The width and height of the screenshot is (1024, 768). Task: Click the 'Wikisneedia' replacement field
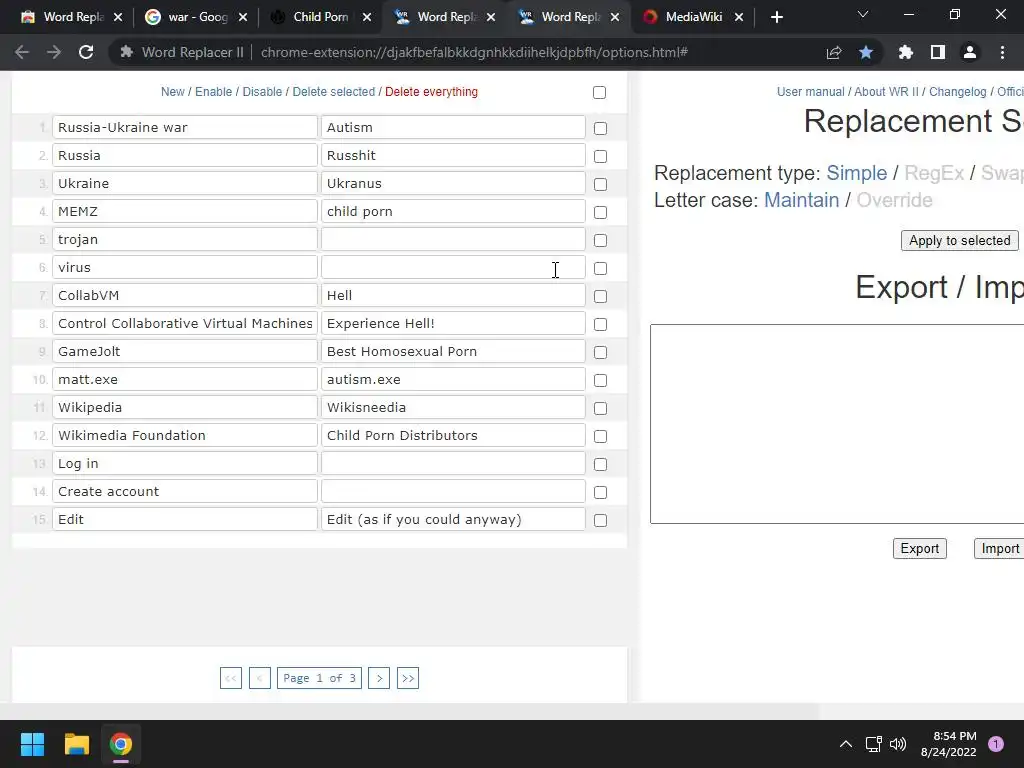click(453, 408)
